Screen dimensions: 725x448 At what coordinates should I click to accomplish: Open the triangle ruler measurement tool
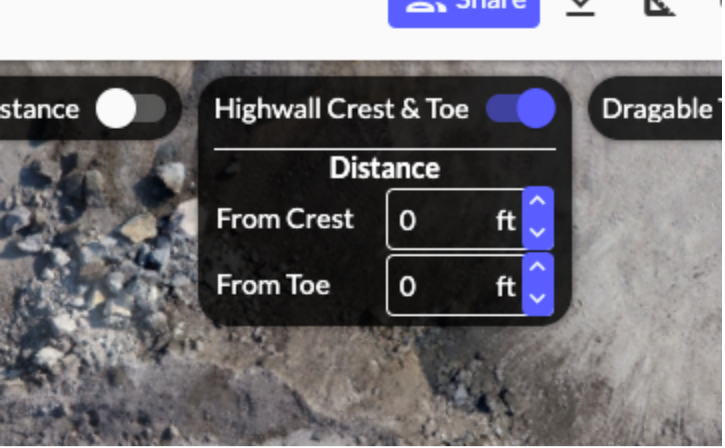coord(660,8)
